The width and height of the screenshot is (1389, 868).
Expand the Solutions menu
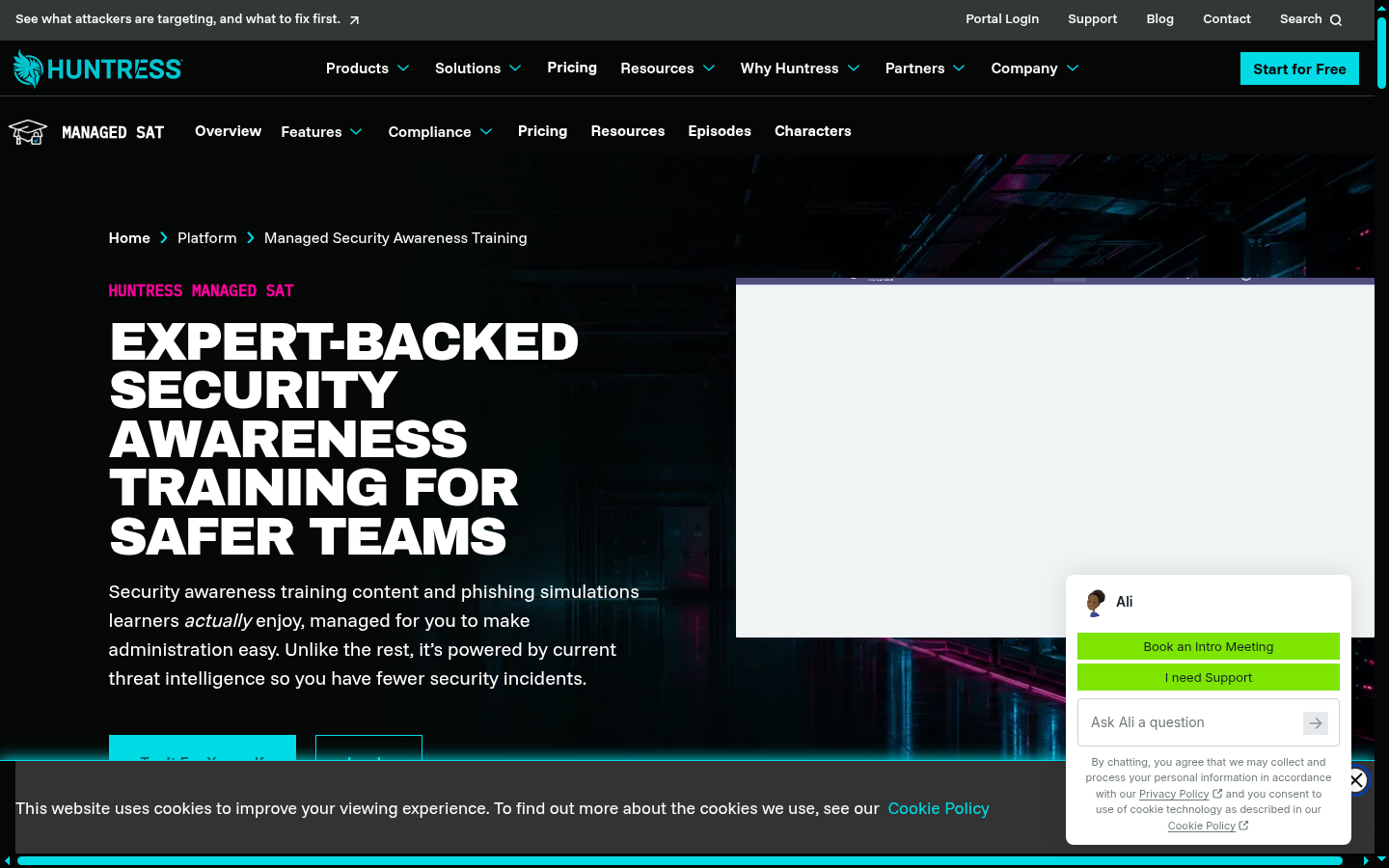[478, 68]
